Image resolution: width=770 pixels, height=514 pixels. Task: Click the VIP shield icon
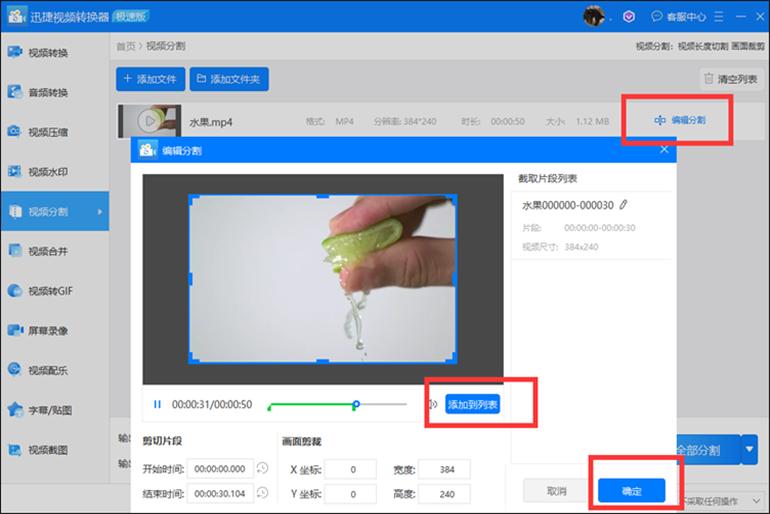[x=629, y=17]
